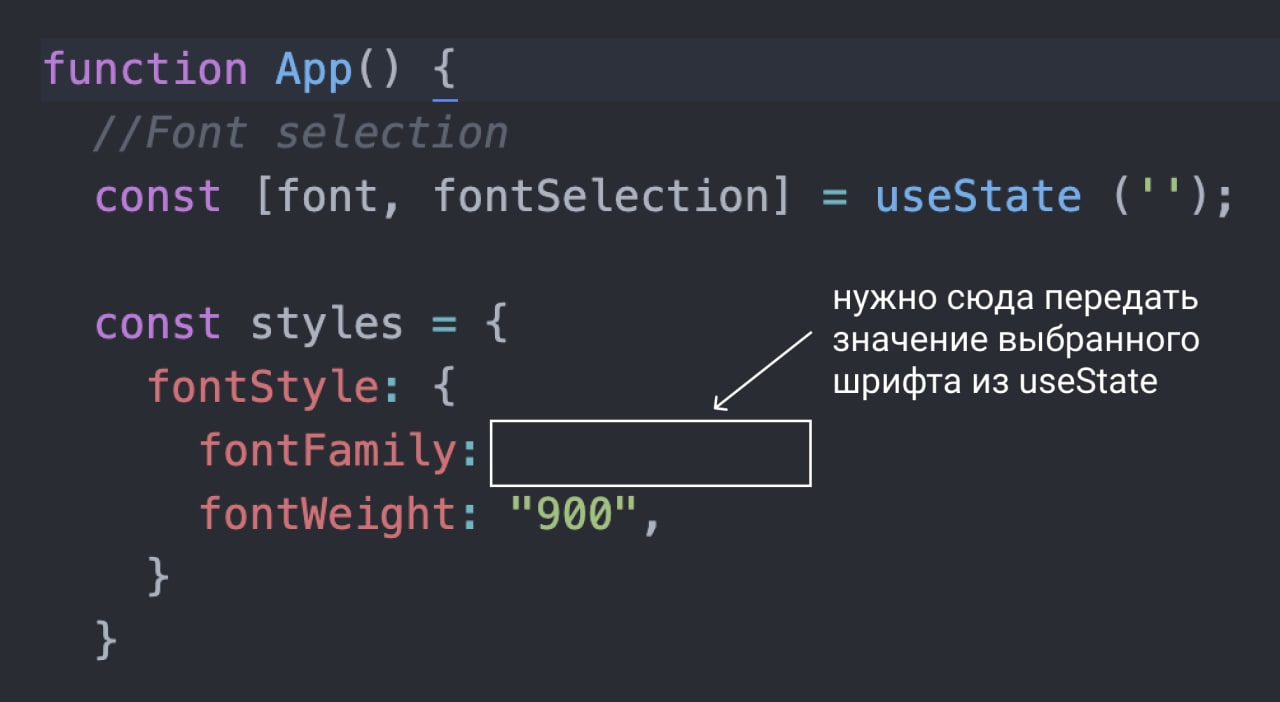
Task: Click the closing brace of fontStyle
Action: click(158, 577)
